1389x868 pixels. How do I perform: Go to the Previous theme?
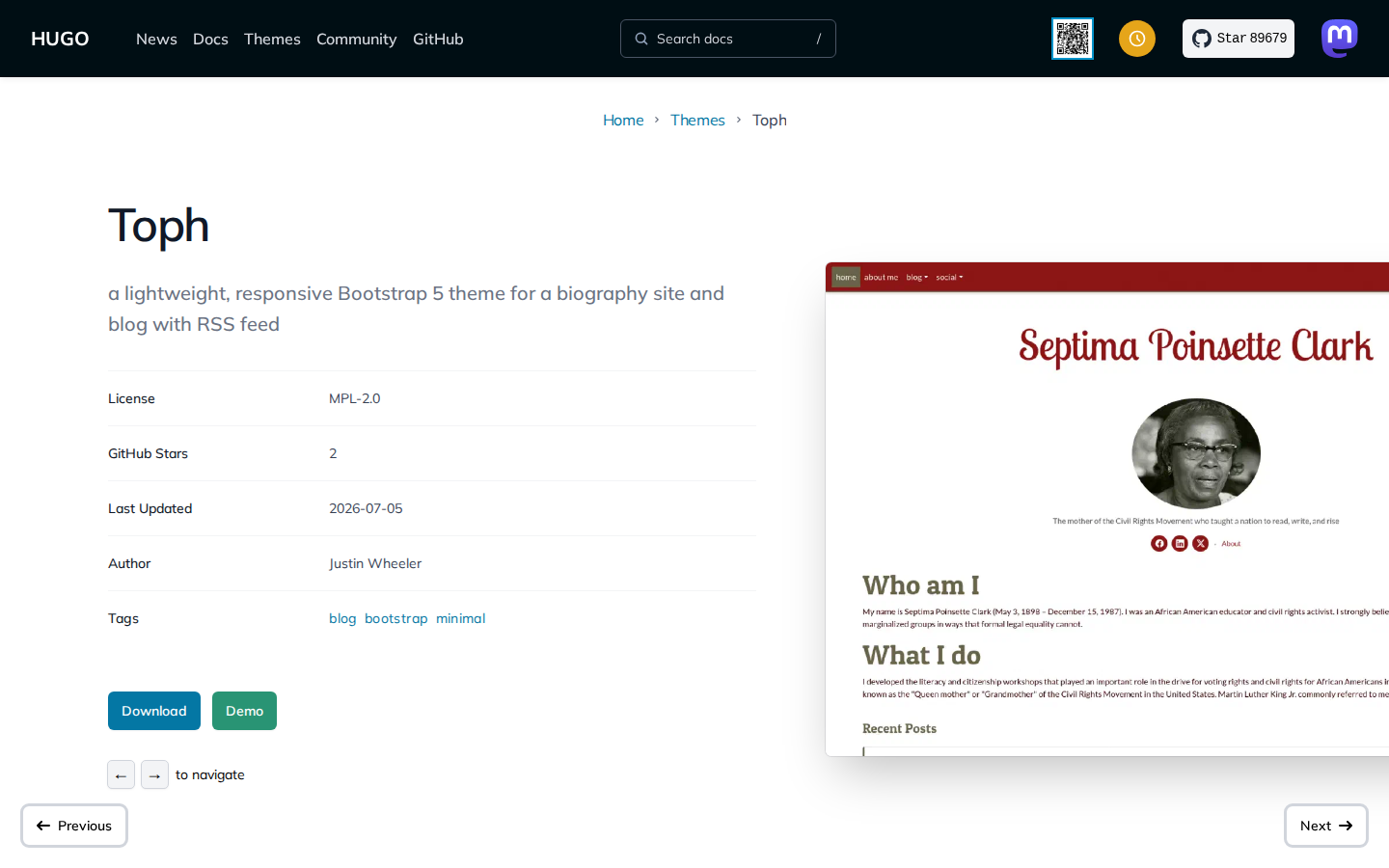click(x=74, y=826)
